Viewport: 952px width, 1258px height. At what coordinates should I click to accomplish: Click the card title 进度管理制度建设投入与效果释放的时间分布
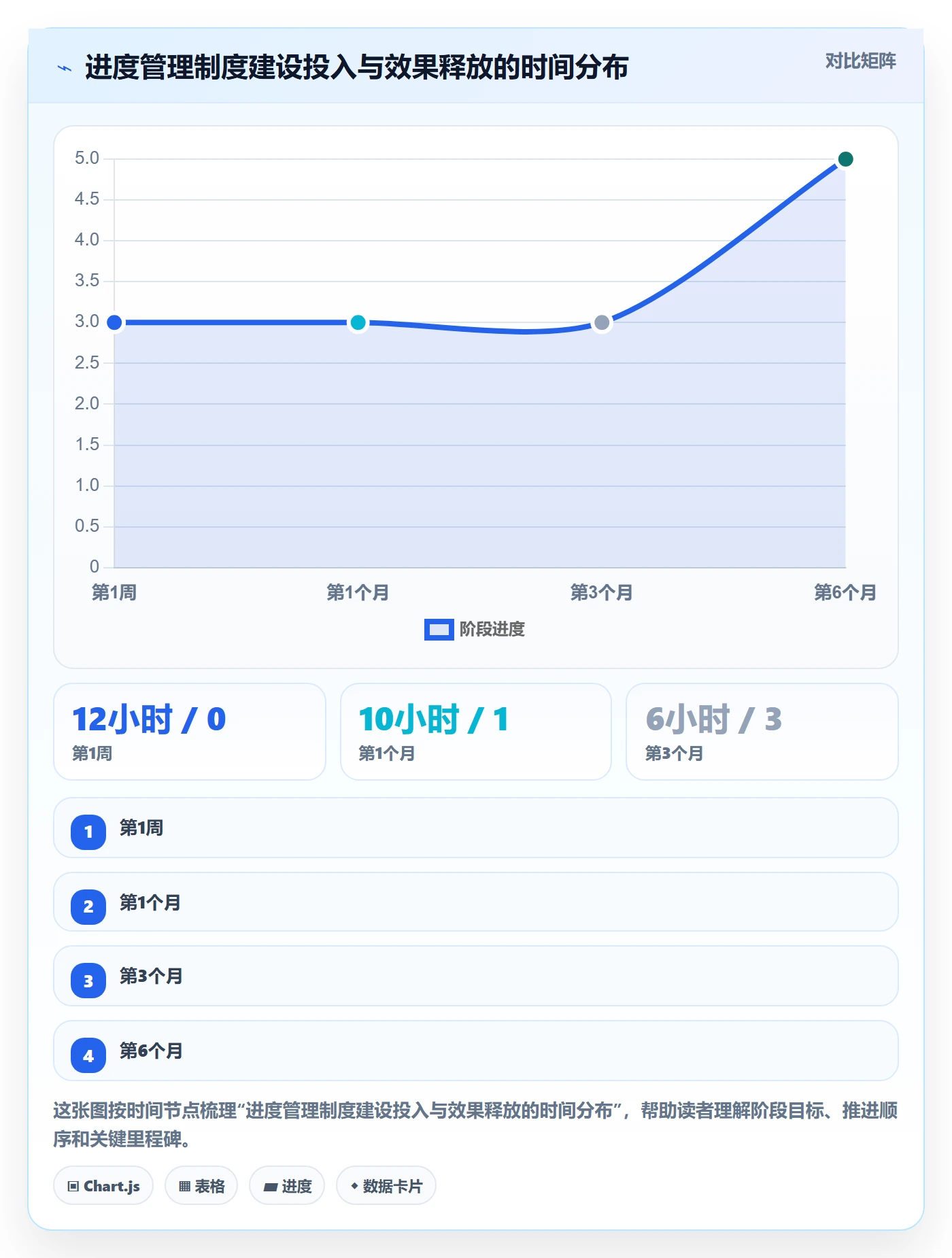357,67
